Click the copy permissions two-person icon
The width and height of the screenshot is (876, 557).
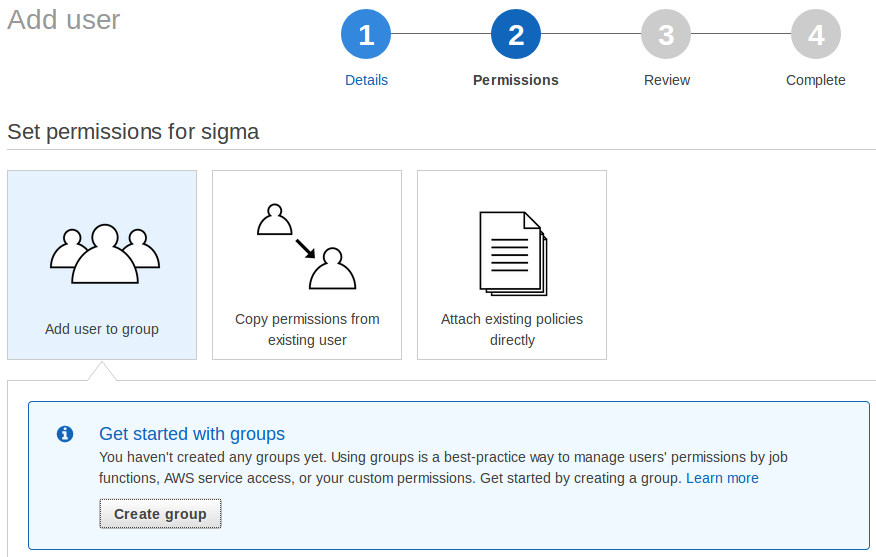click(307, 246)
